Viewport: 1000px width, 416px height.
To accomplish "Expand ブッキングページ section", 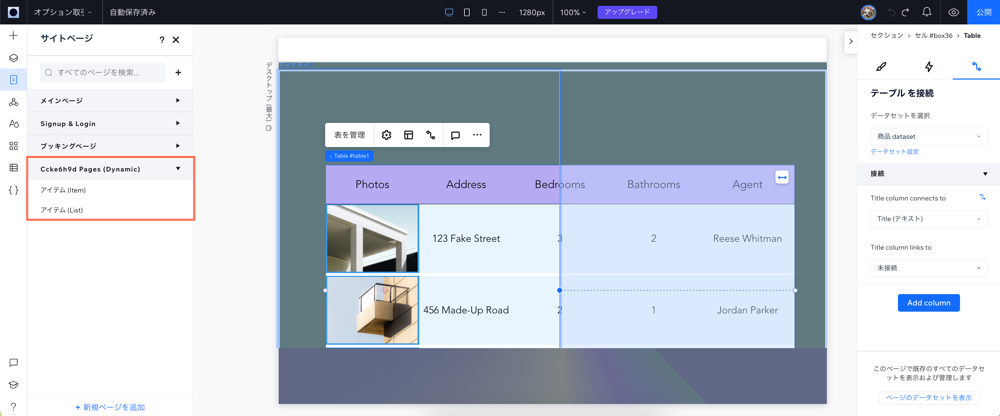I will [x=110, y=146].
